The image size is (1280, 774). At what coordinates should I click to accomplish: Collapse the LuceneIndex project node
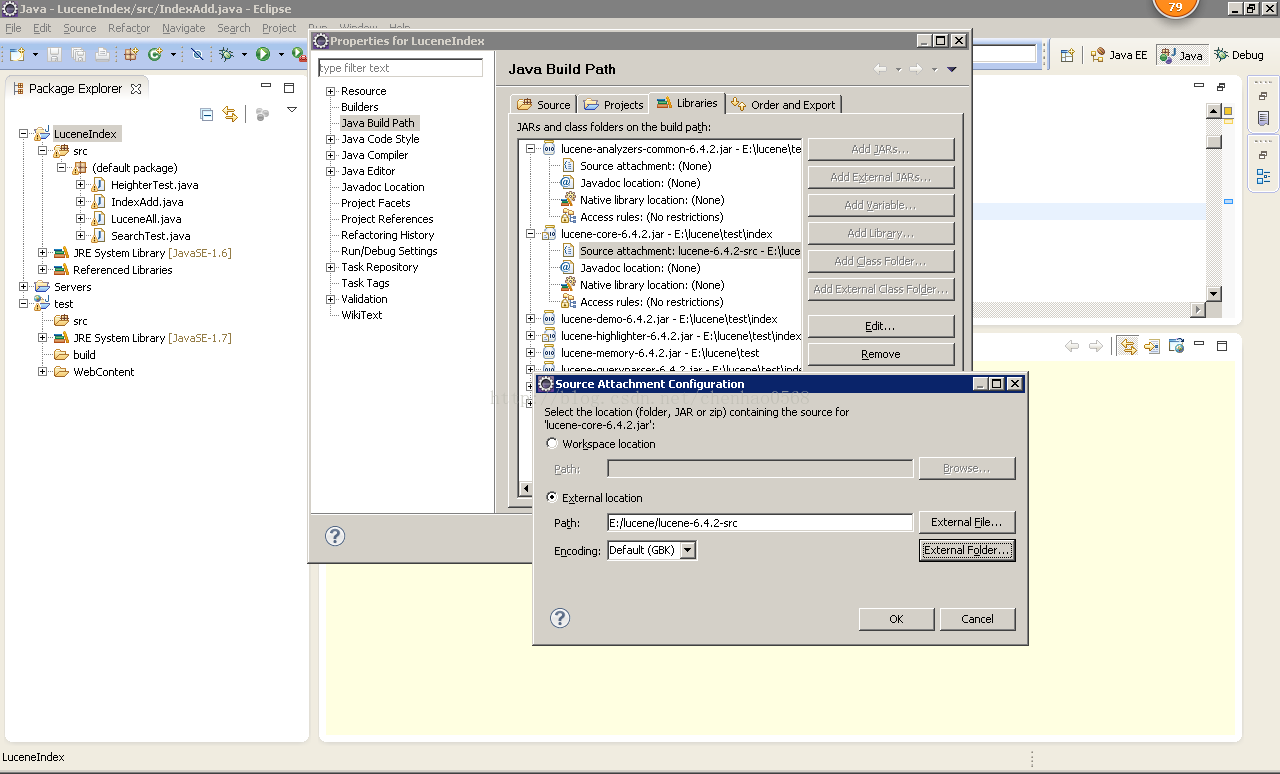point(24,134)
